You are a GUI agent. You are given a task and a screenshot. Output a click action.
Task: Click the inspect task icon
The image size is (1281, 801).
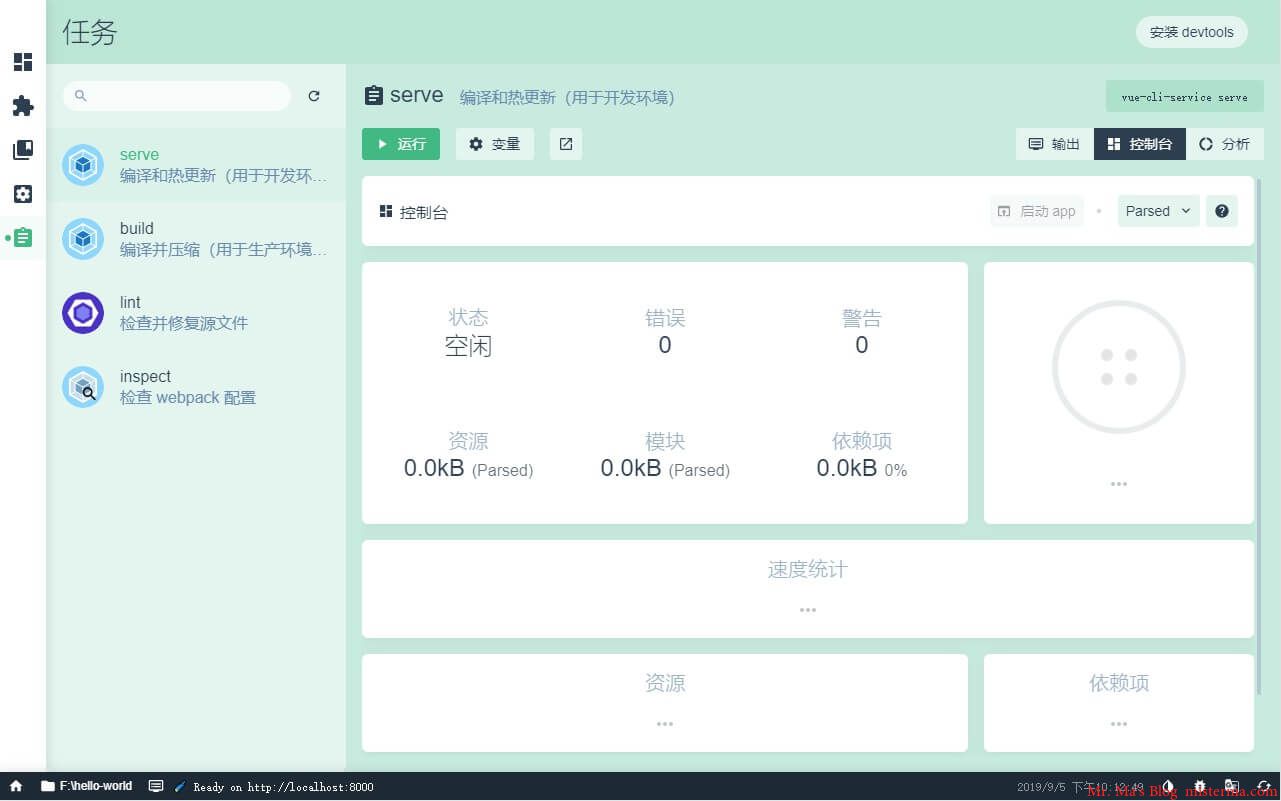(83, 387)
